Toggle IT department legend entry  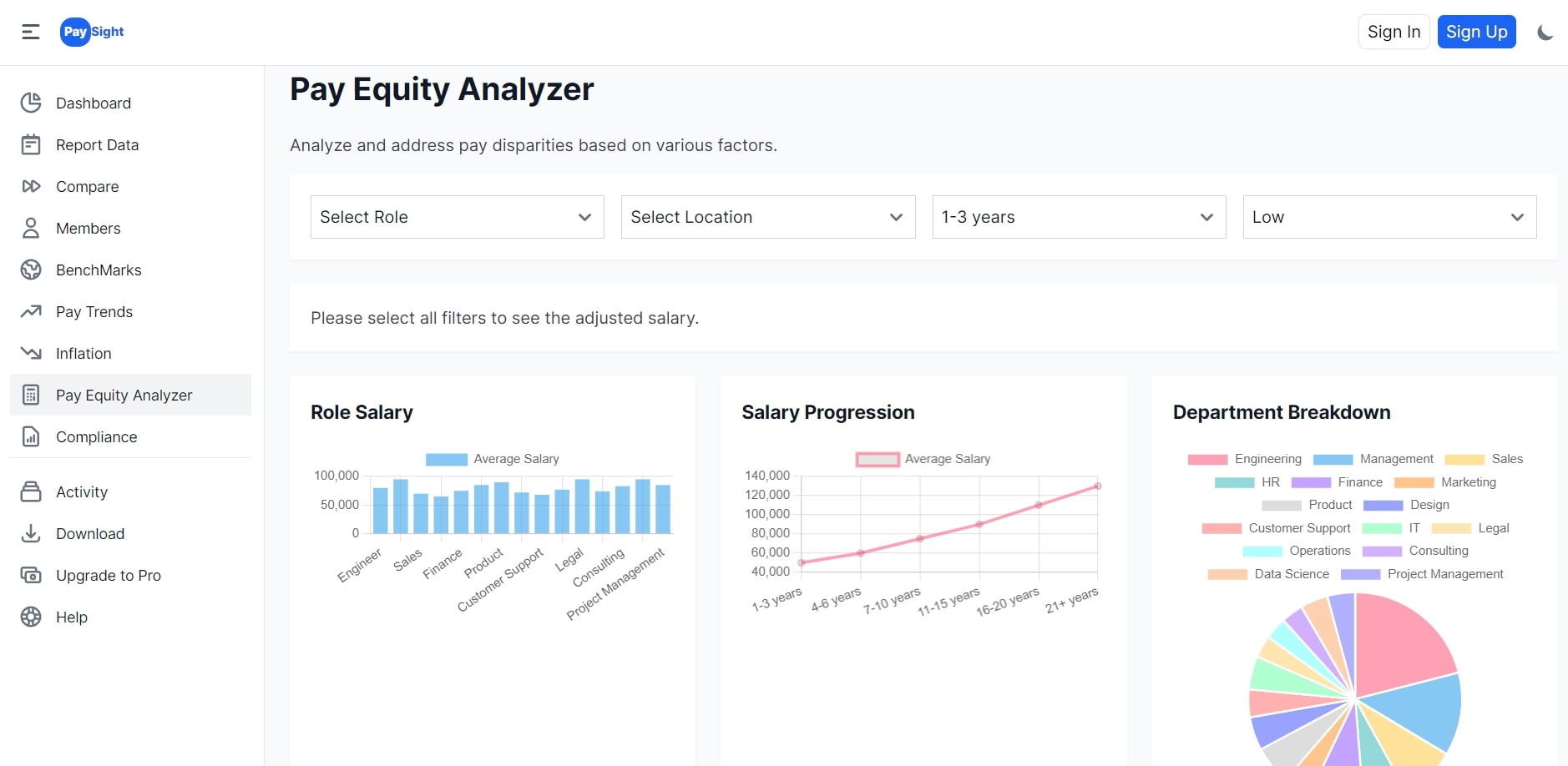click(1391, 528)
